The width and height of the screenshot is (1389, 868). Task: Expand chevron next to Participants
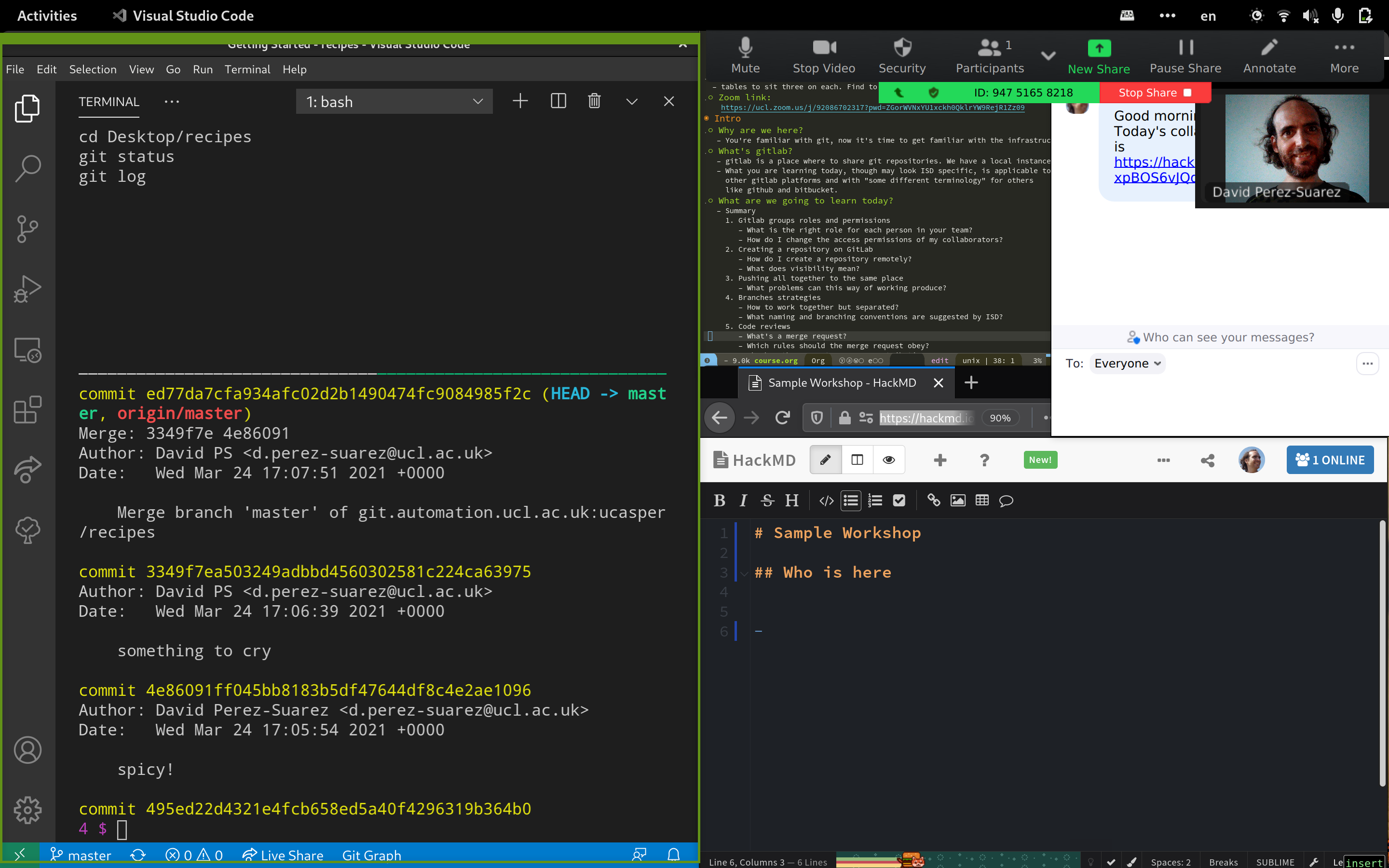[x=1048, y=55]
